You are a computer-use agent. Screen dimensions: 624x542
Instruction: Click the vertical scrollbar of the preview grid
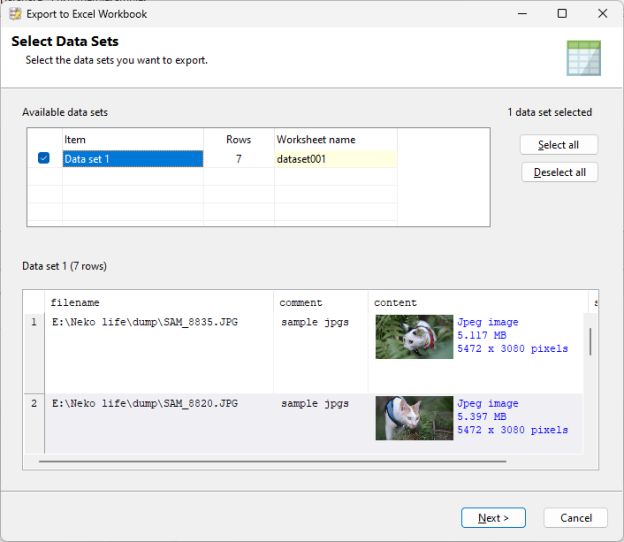tap(591, 341)
